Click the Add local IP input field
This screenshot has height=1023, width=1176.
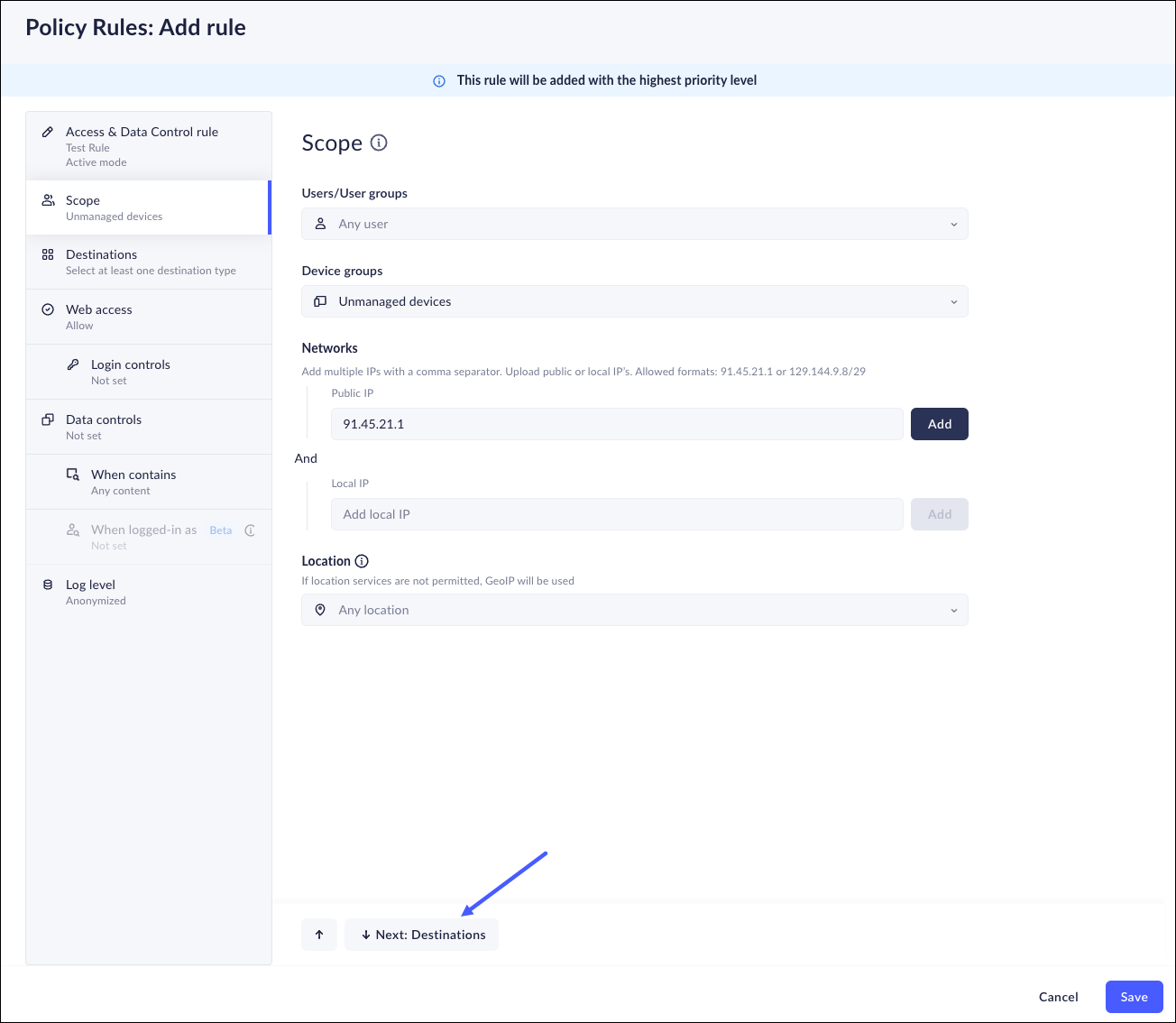coord(617,514)
